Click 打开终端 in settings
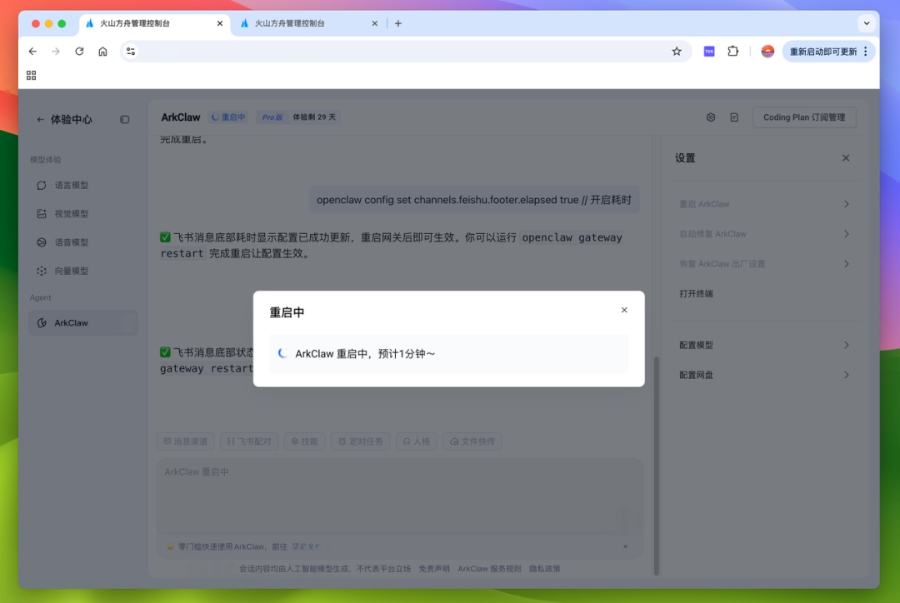The width and height of the screenshot is (900, 603). (696, 293)
